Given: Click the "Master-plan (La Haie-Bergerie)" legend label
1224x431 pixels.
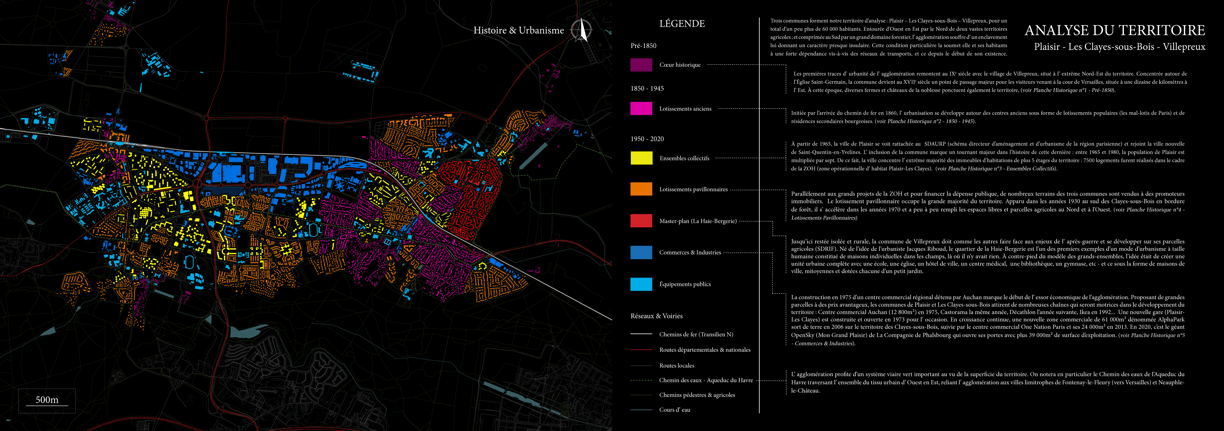Looking at the screenshot, I should pos(698,221).
